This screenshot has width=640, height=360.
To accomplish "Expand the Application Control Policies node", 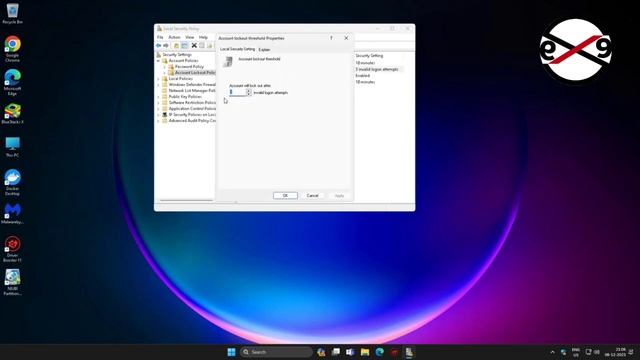I will coord(158,109).
